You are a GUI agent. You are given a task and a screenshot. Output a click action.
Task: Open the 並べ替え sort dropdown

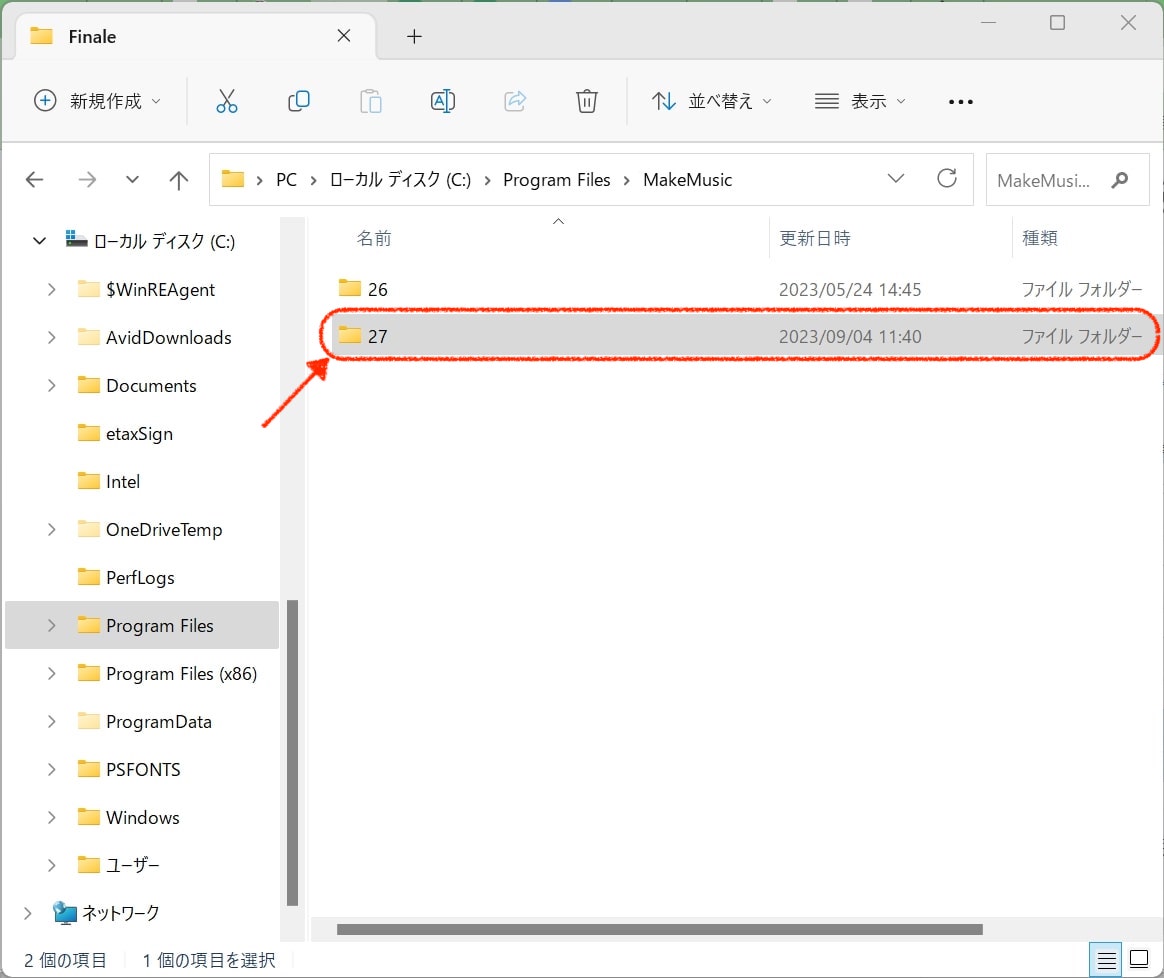[x=712, y=101]
